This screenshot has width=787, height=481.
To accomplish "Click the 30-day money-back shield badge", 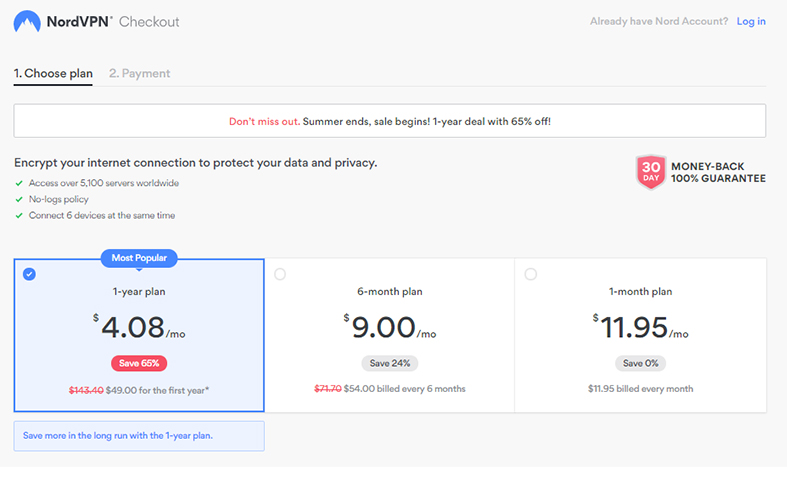I will coord(651,172).
